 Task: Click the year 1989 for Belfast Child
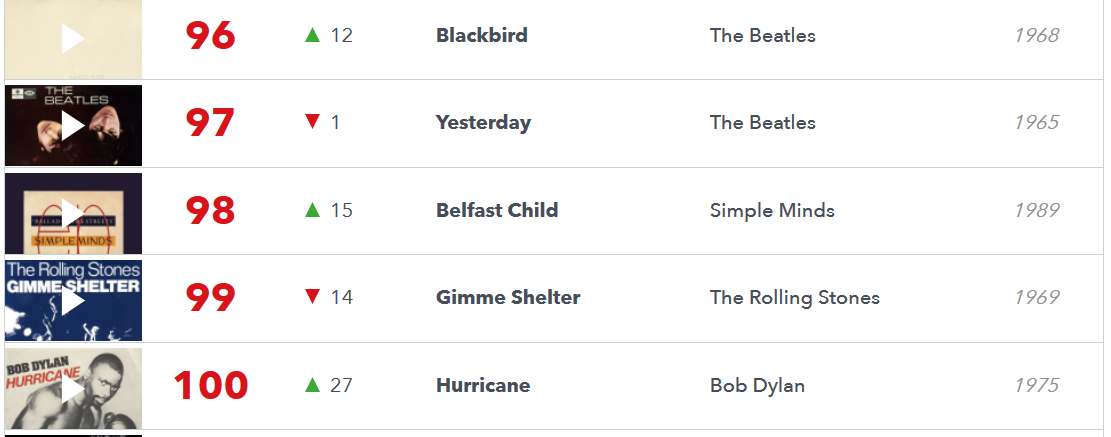(x=1037, y=210)
